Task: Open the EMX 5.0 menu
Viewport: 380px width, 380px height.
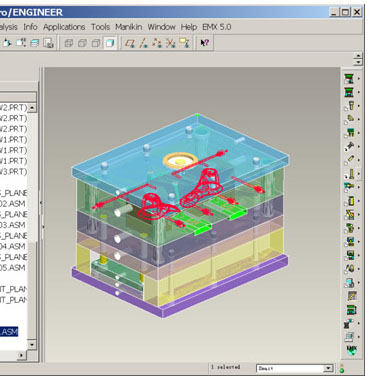Action: point(217,27)
